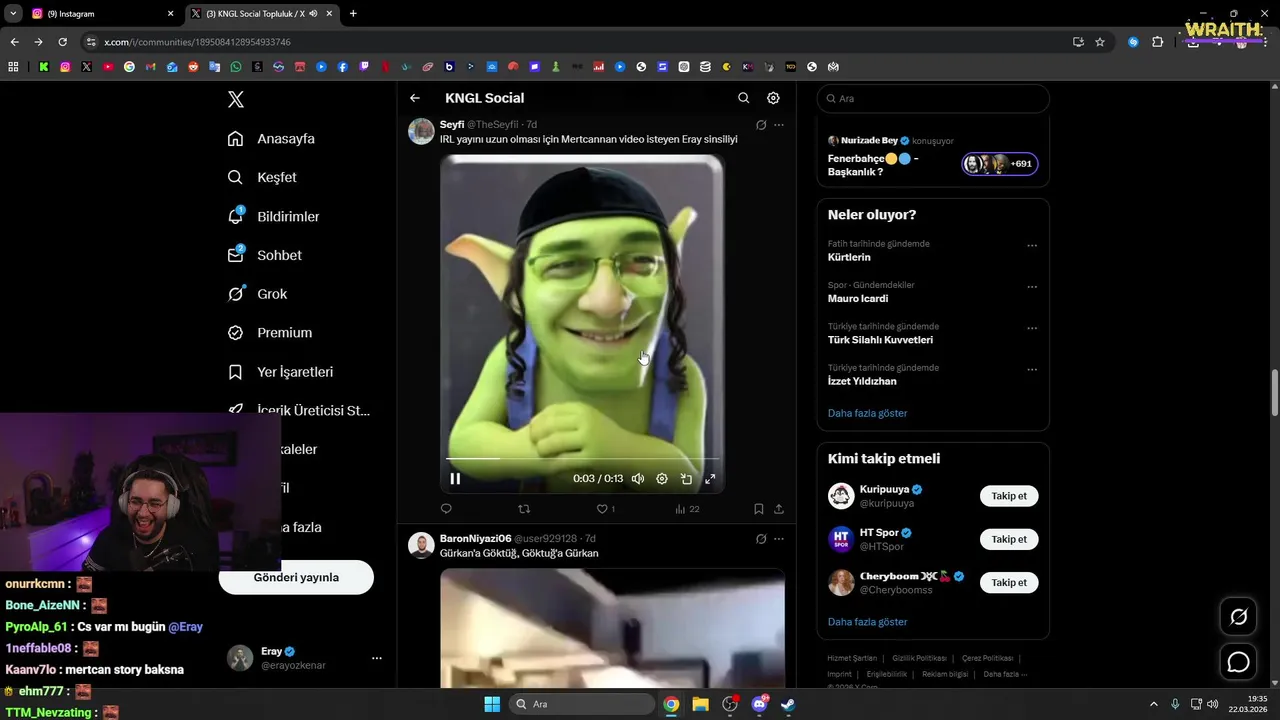Show more follow suggestions link
1280x720 pixels.
click(x=867, y=622)
